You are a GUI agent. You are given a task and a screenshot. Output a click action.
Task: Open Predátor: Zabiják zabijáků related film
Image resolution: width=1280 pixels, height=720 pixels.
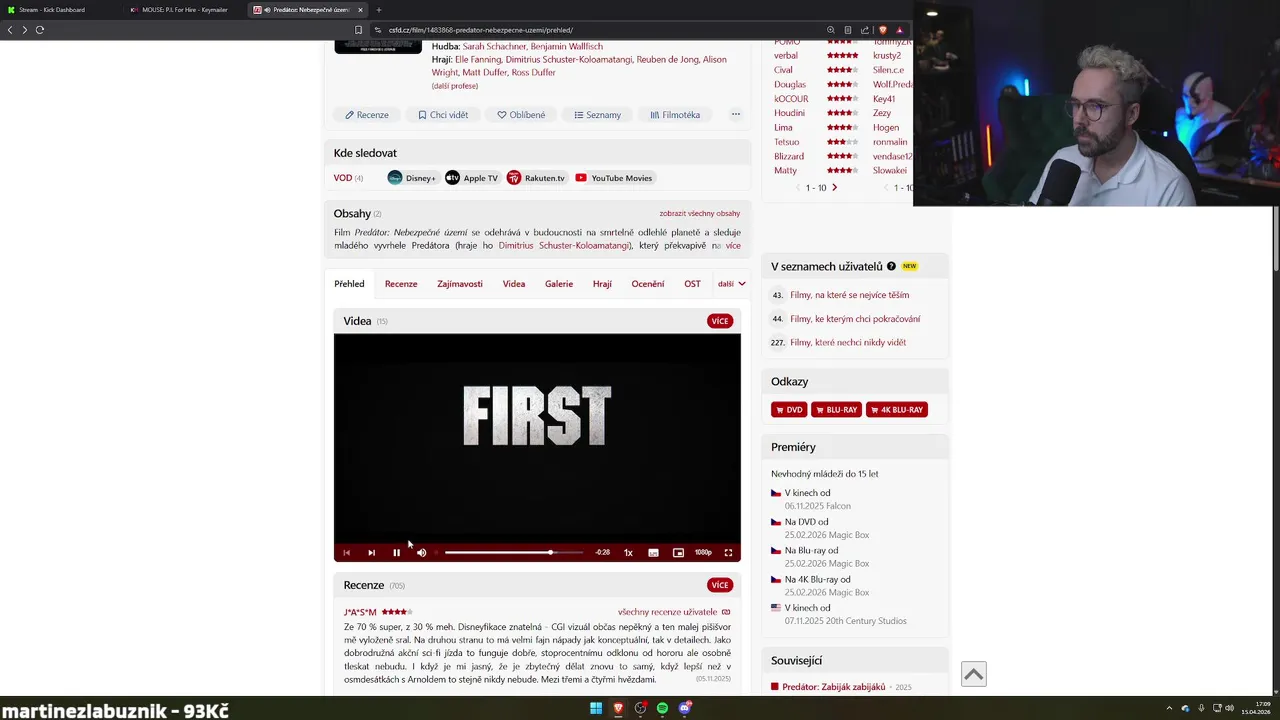coord(833,687)
